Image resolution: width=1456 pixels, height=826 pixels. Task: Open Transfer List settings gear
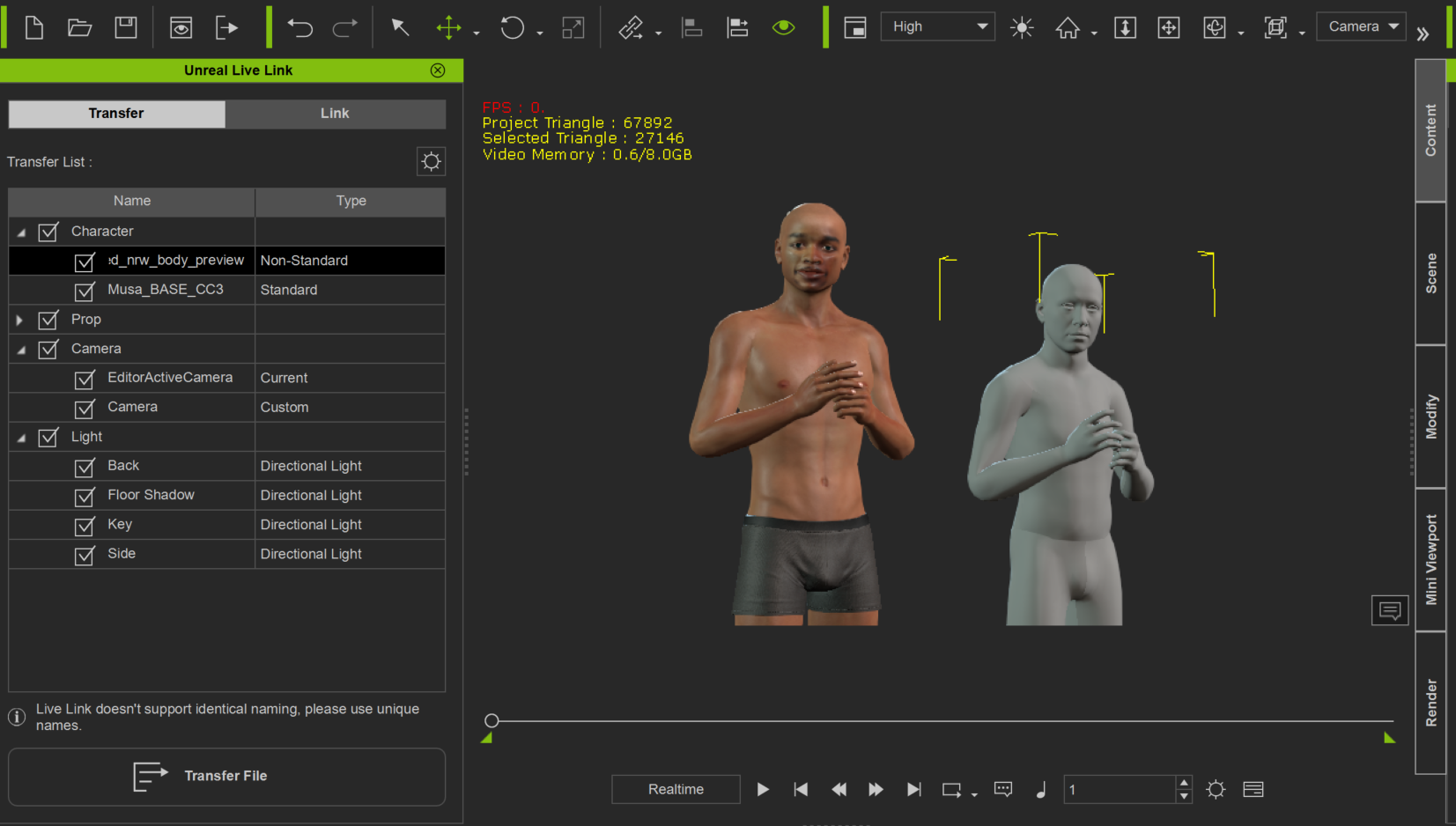click(x=431, y=161)
